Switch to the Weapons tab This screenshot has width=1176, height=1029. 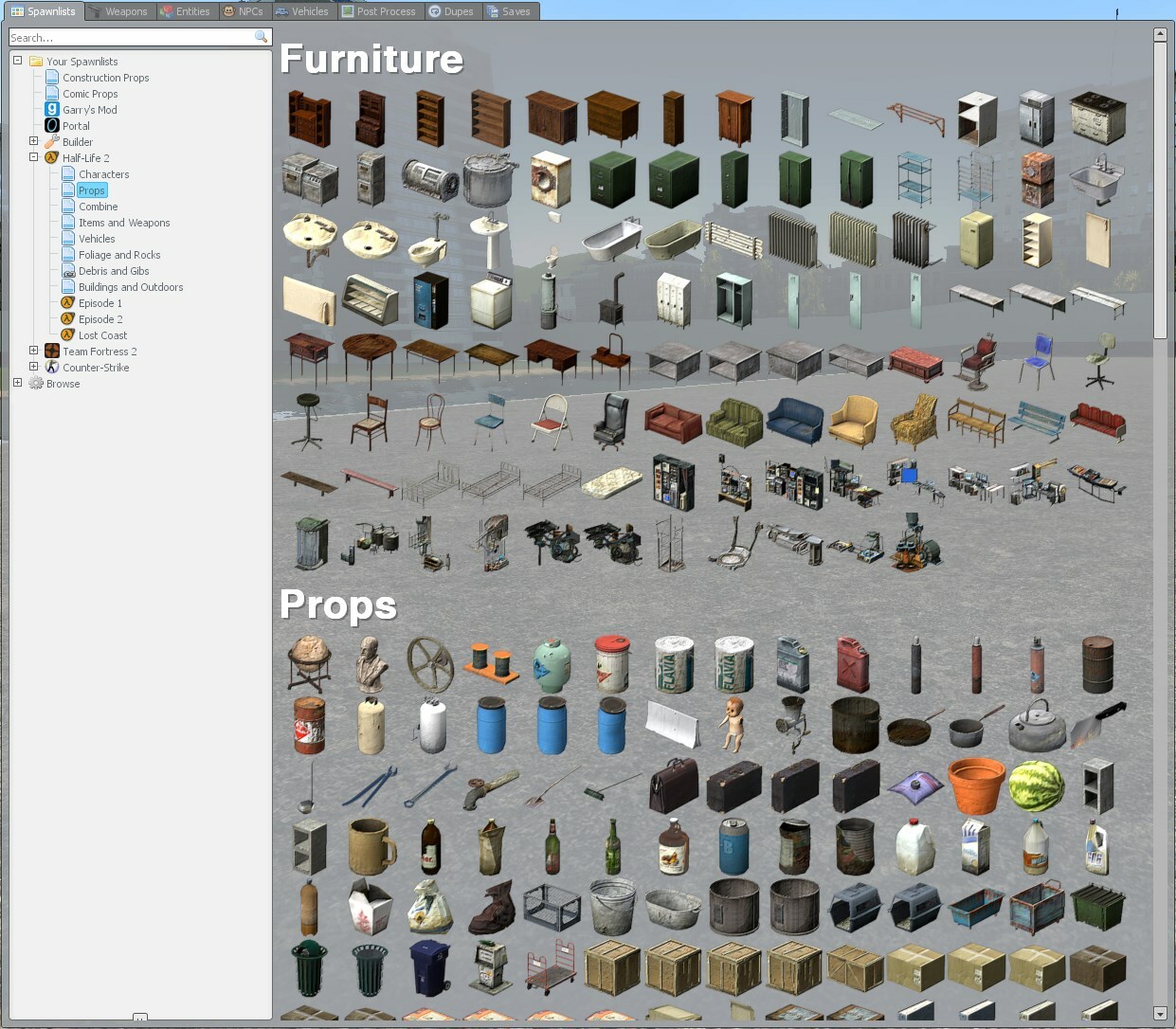118,11
